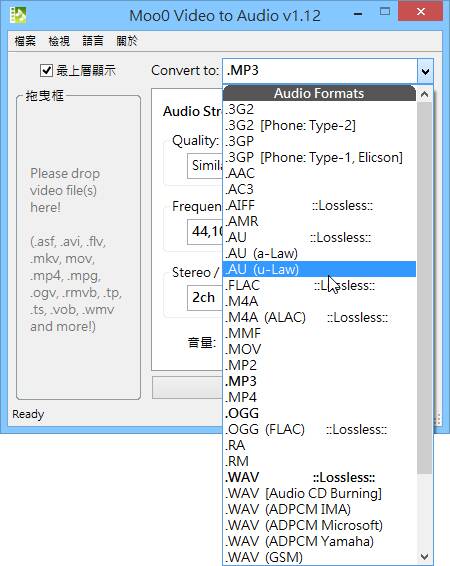This screenshot has height=566, width=450.
Task: Pick the .AIFF lossless format
Action: [319, 205]
